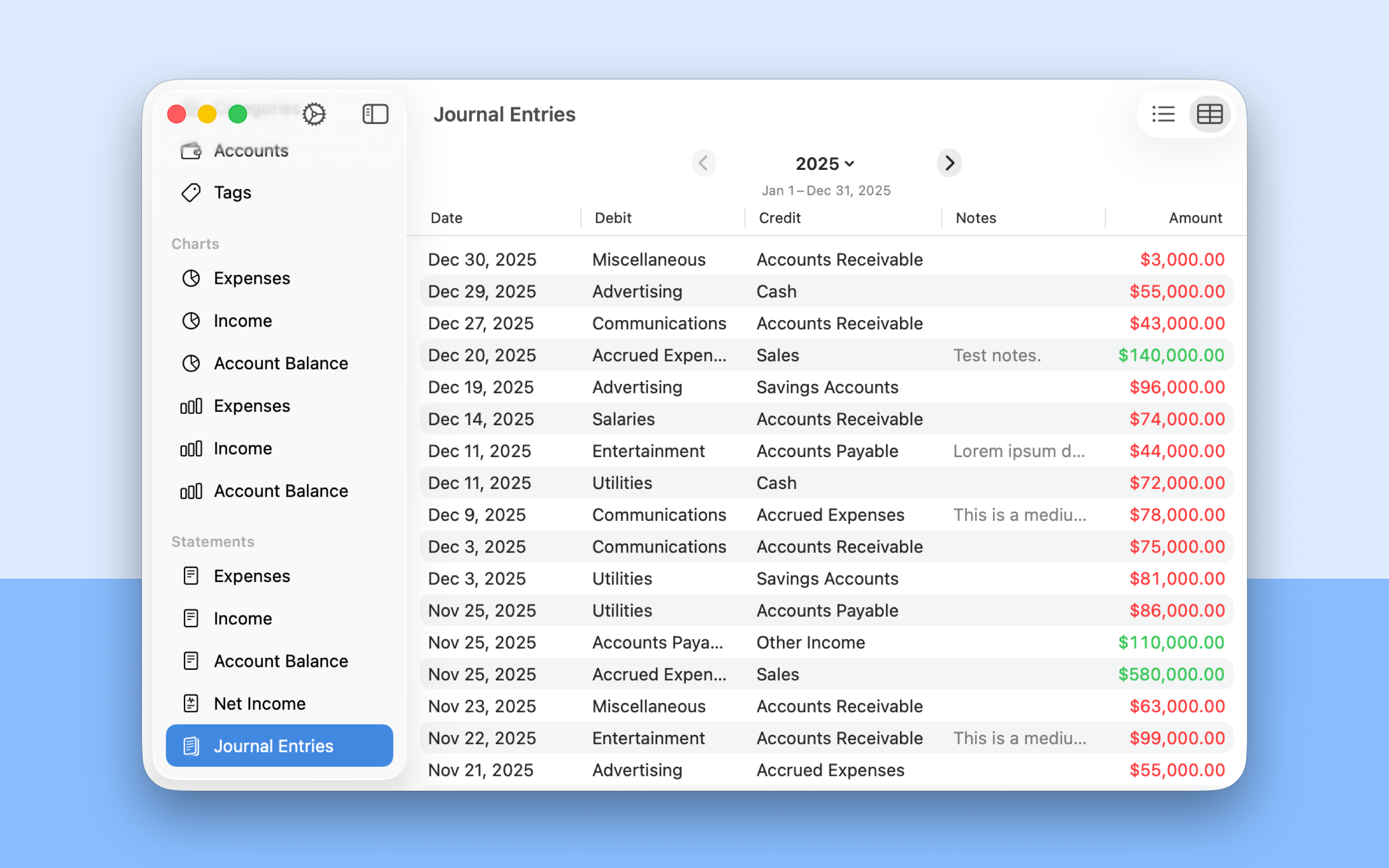This screenshot has width=1389, height=868.
Task: Toggle the sidebar panel icon
Action: point(375,114)
